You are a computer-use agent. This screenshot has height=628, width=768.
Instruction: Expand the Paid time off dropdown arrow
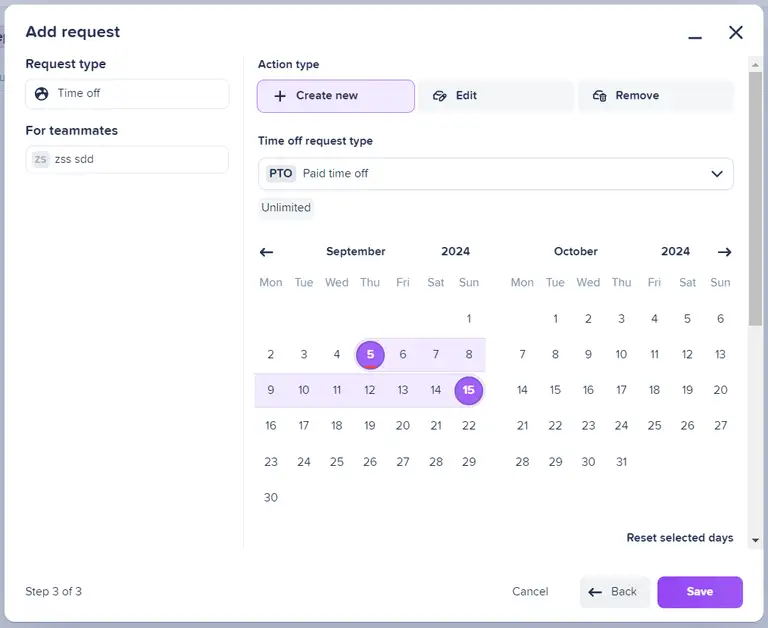point(717,174)
